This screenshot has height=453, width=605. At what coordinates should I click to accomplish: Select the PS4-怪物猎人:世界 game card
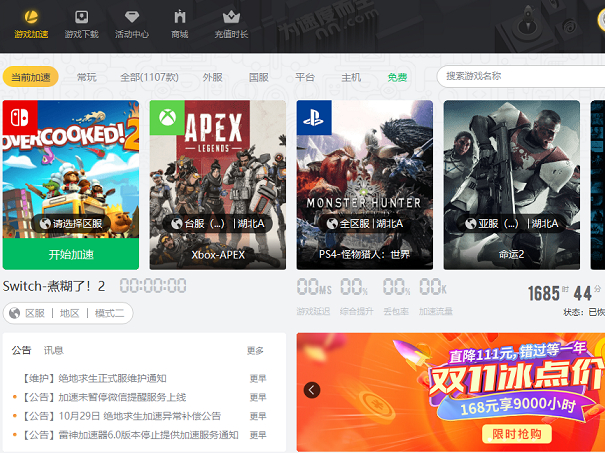click(365, 185)
